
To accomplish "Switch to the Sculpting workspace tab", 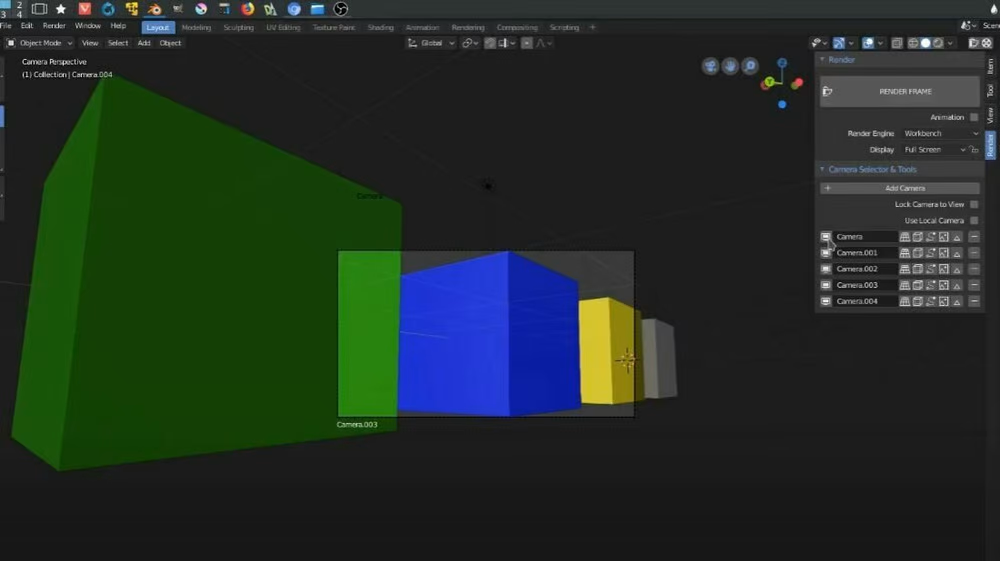I will (x=238, y=27).
